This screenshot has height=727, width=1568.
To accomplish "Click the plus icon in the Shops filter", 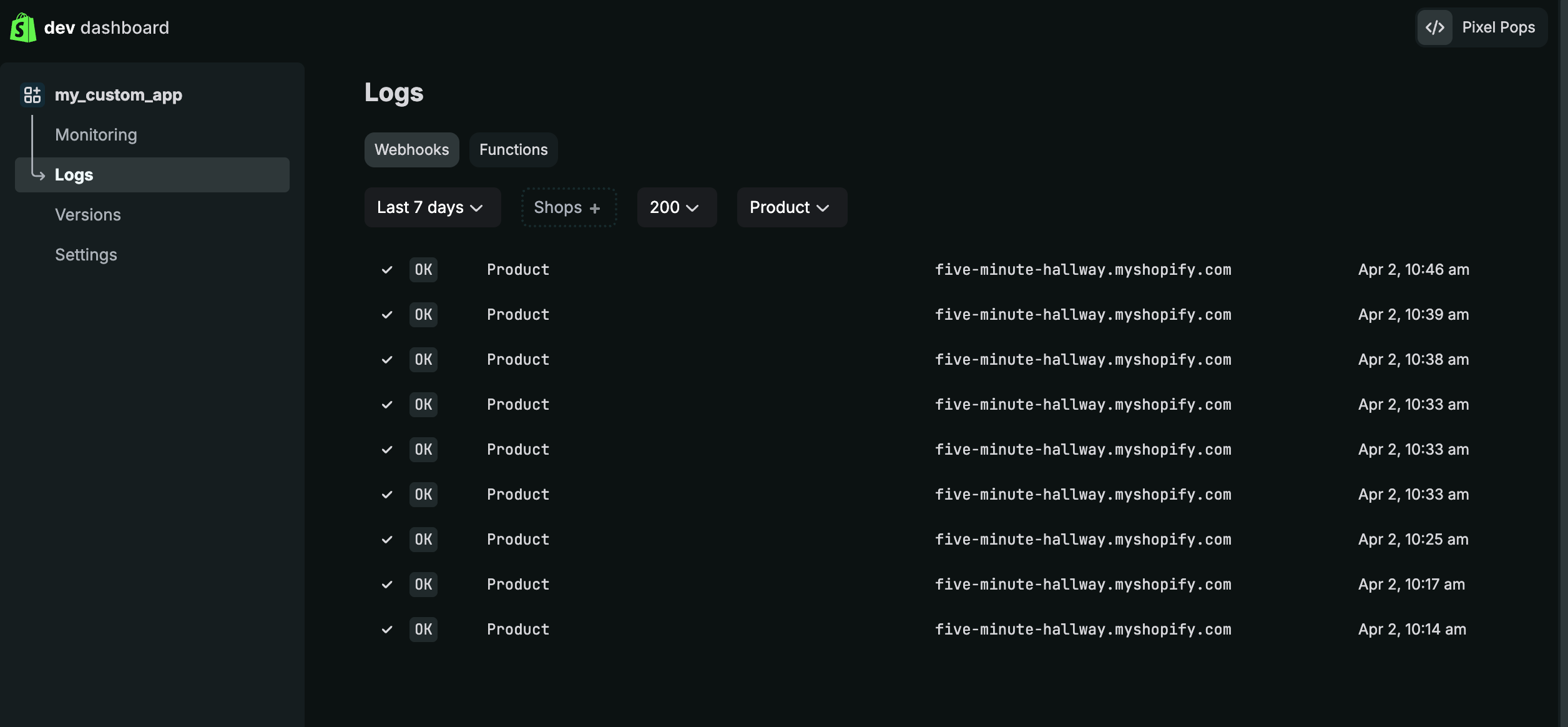I will point(595,208).
